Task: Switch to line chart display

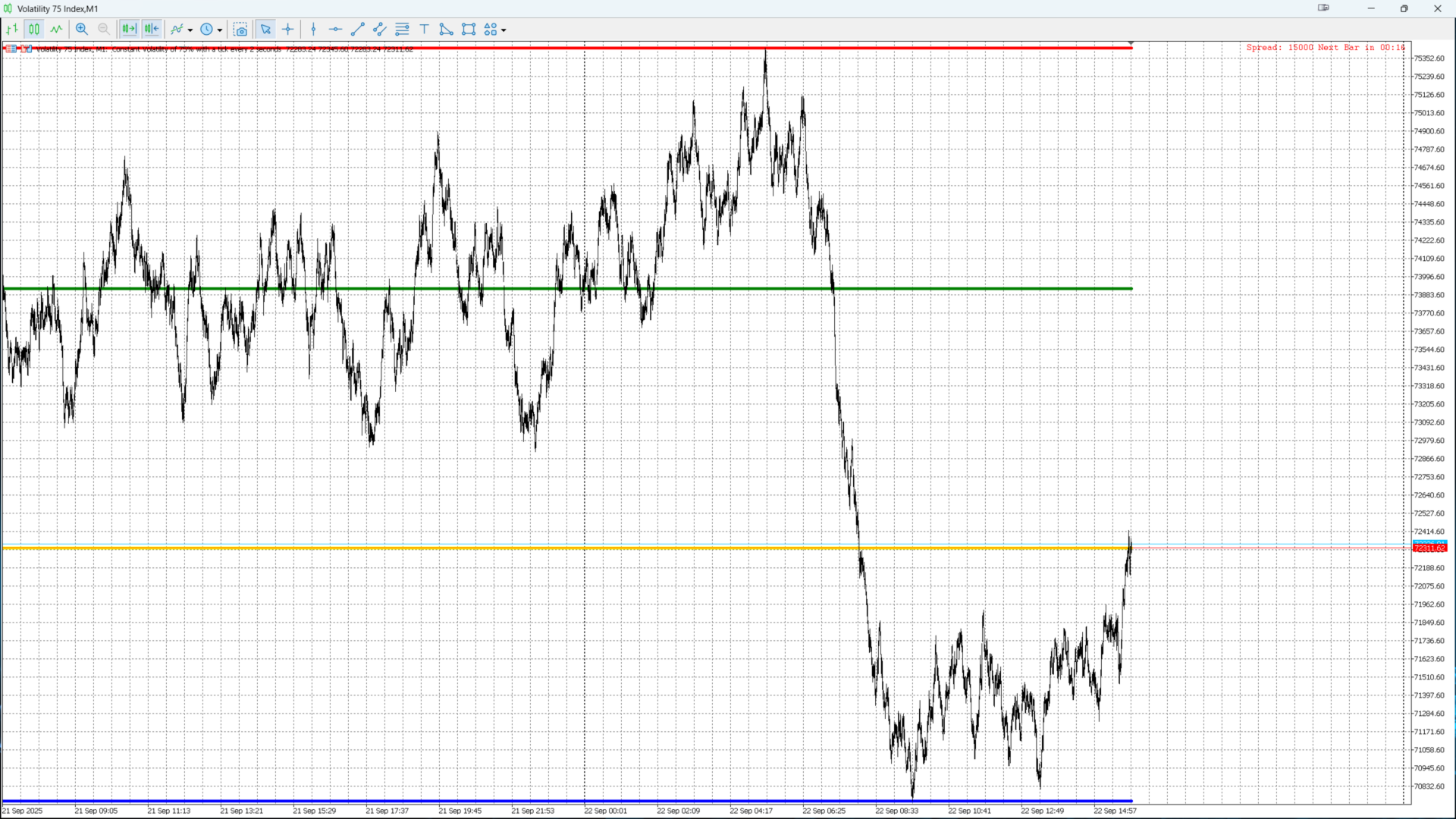Action: click(x=57, y=30)
